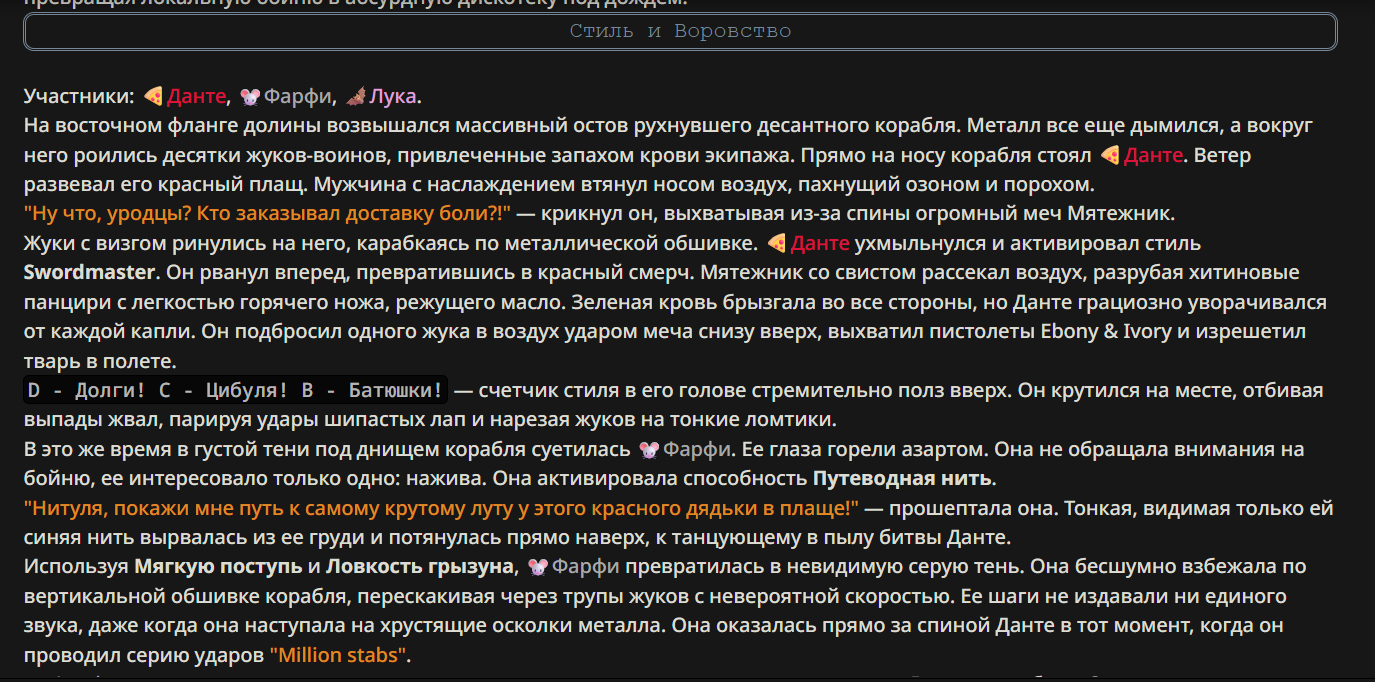Click the 'Стиль и Воровство' section header box
Image resolution: width=1375 pixels, height=682 pixels.
[680, 31]
